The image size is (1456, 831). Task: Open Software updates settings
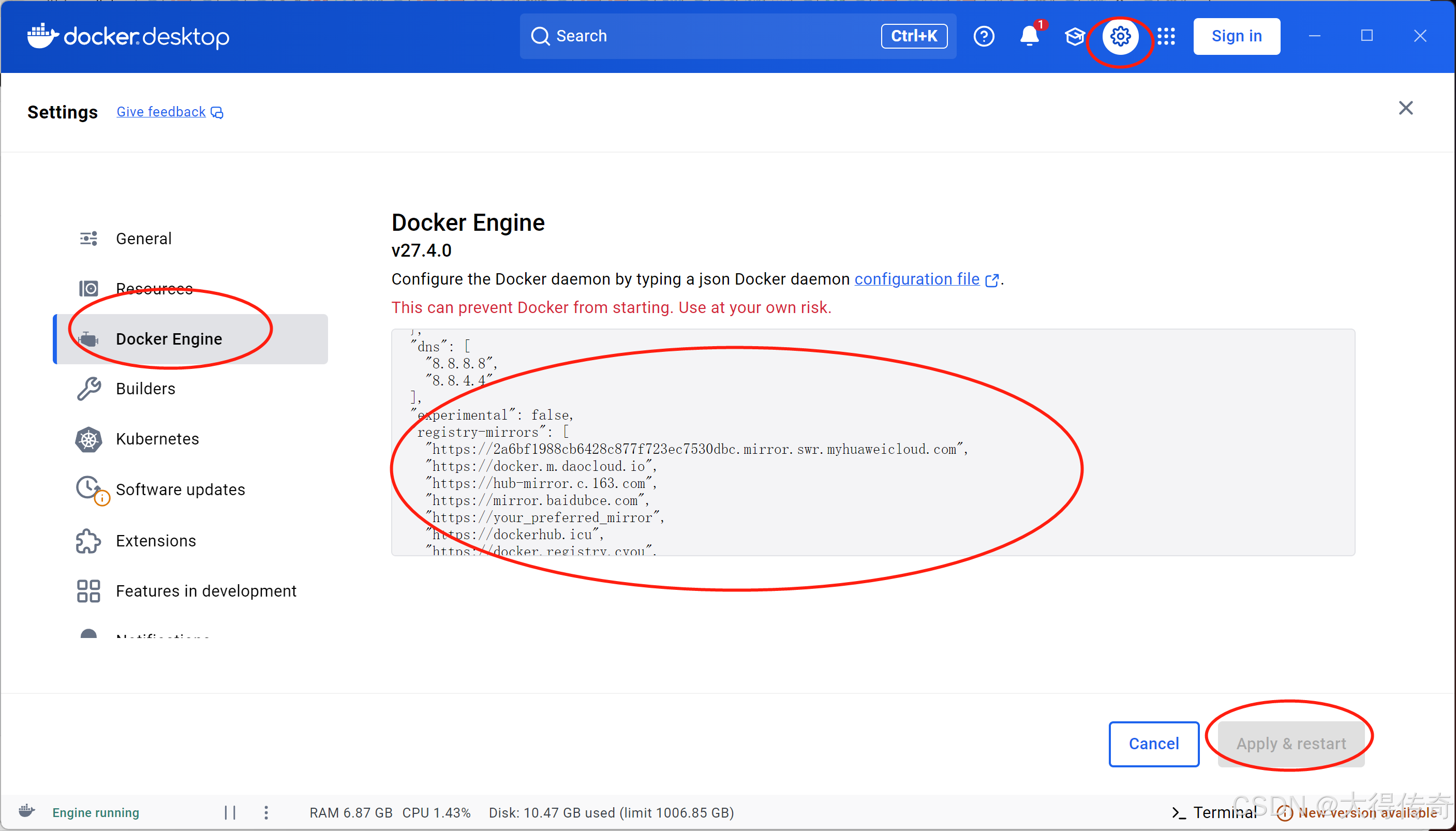tap(180, 489)
